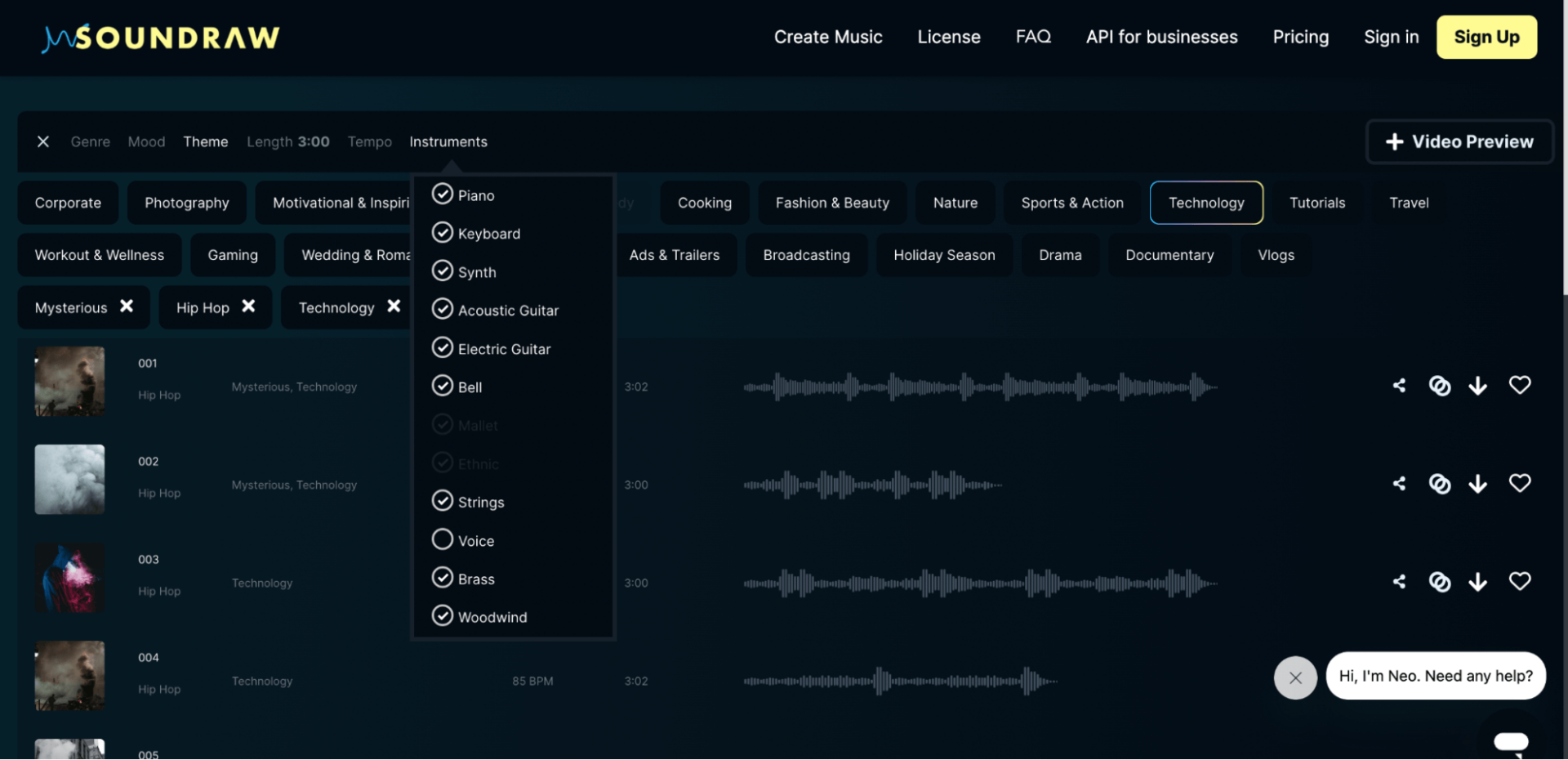The image size is (1568, 760).
Task: Toggle the Electric Guitar checkbox
Action: (443, 348)
